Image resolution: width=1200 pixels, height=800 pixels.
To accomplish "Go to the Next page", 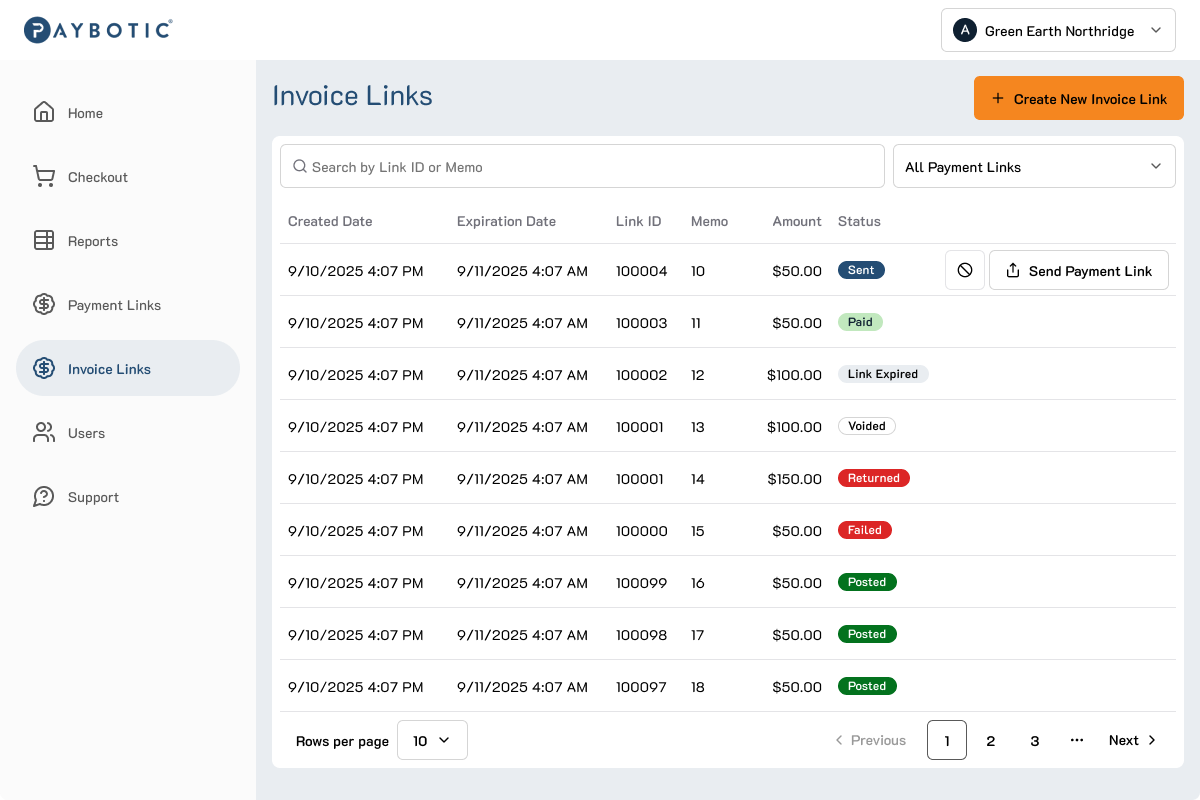I will click(x=1132, y=740).
